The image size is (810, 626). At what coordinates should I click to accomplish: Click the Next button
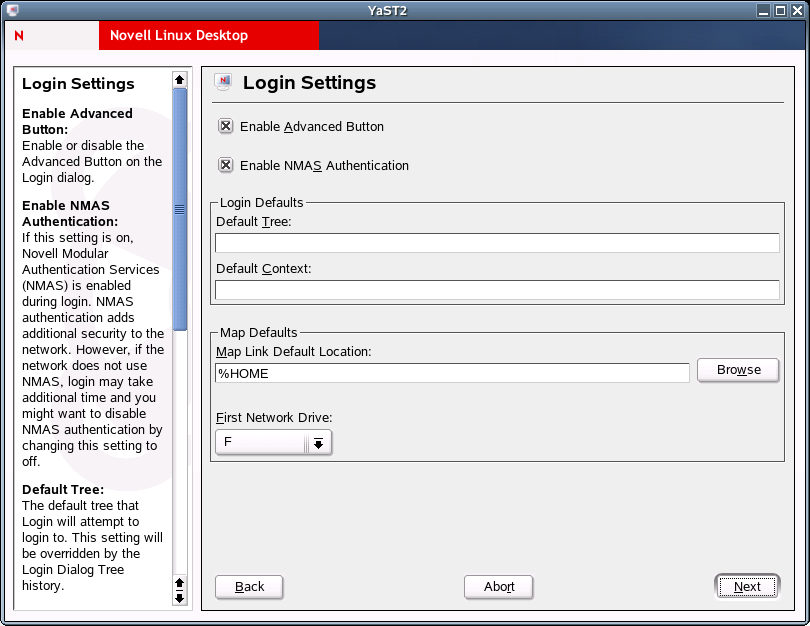pyautogui.click(x=747, y=587)
